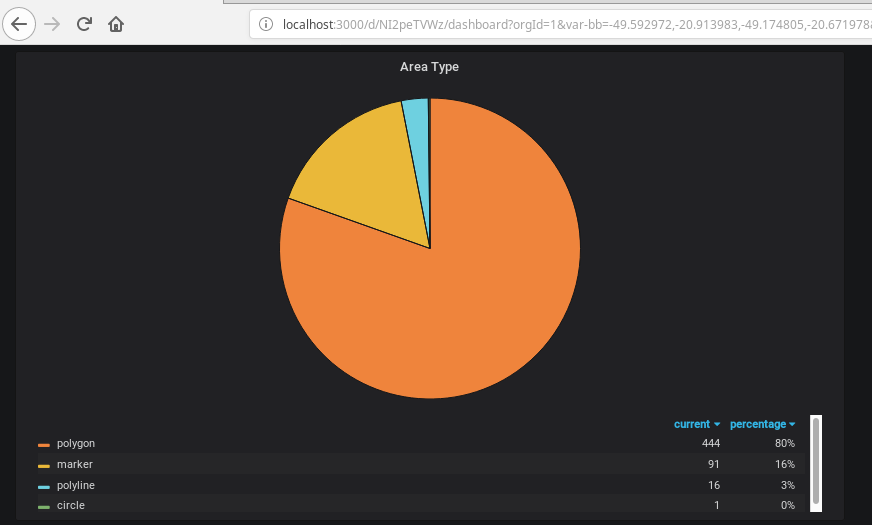Click the browser forward arrow button
Screen dimensions: 872x525
click(x=52, y=23)
